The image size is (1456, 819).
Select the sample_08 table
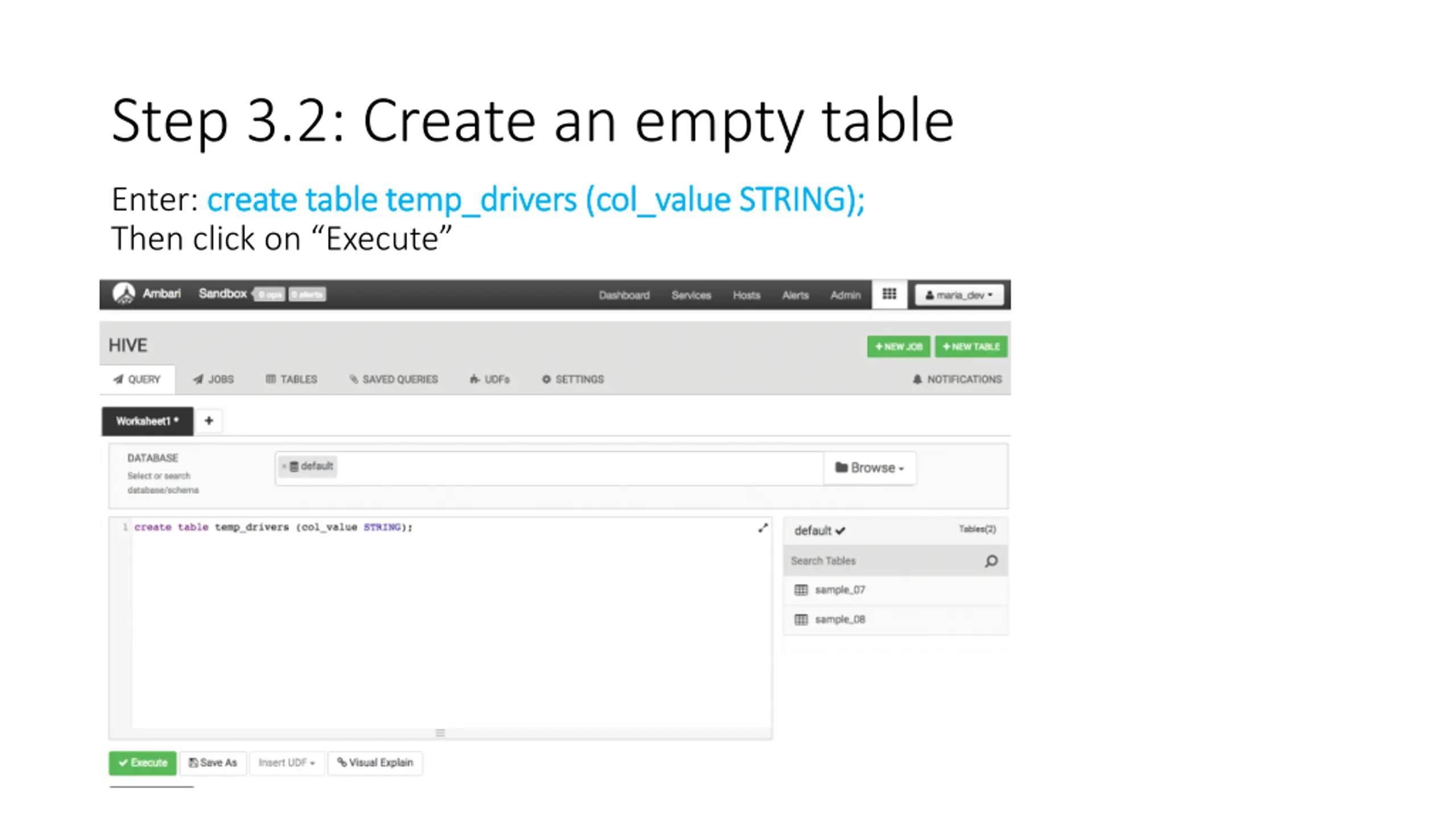(x=895, y=620)
